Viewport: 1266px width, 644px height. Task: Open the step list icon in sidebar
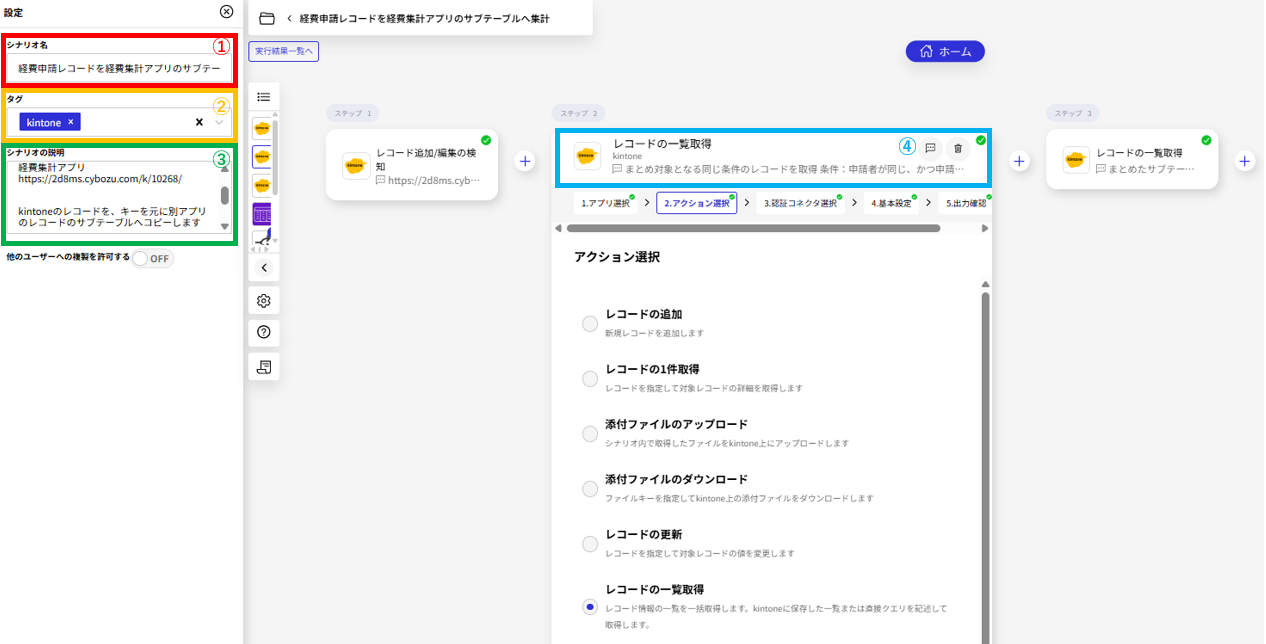[264, 97]
